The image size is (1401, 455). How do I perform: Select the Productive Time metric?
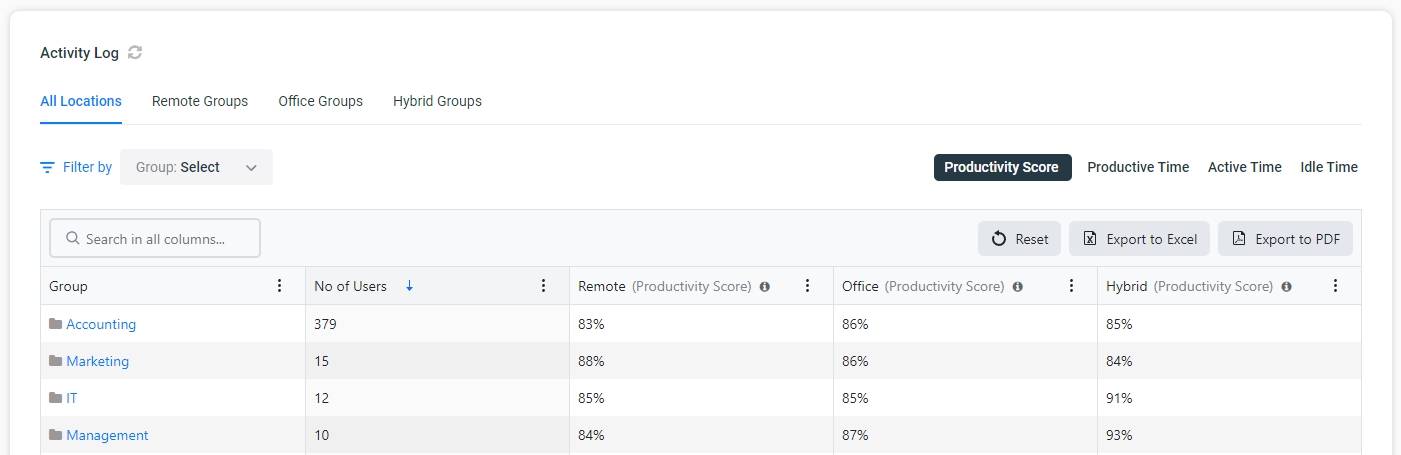[x=1138, y=167]
